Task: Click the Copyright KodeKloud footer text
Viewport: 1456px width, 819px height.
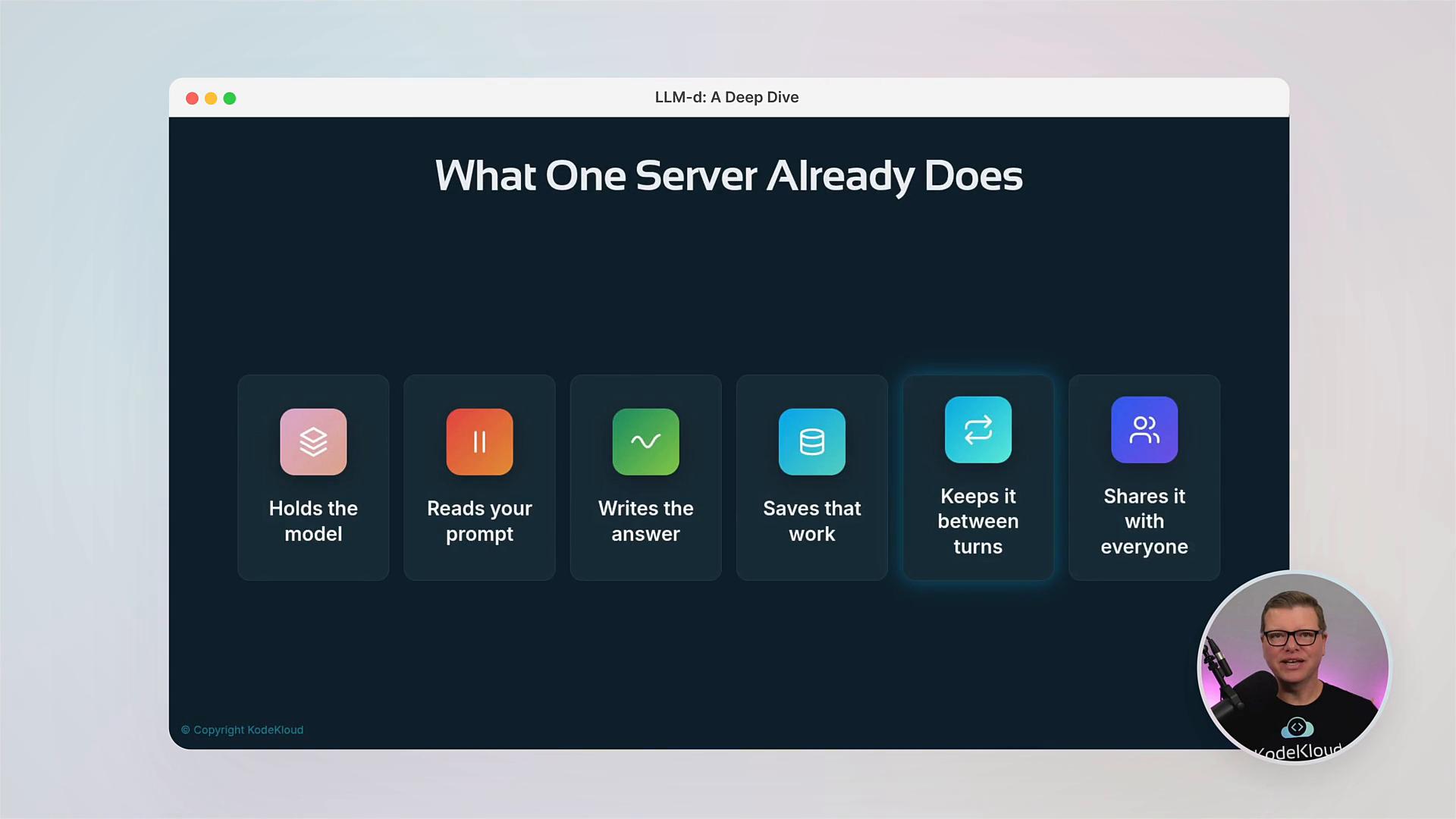Action: click(242, 730)
